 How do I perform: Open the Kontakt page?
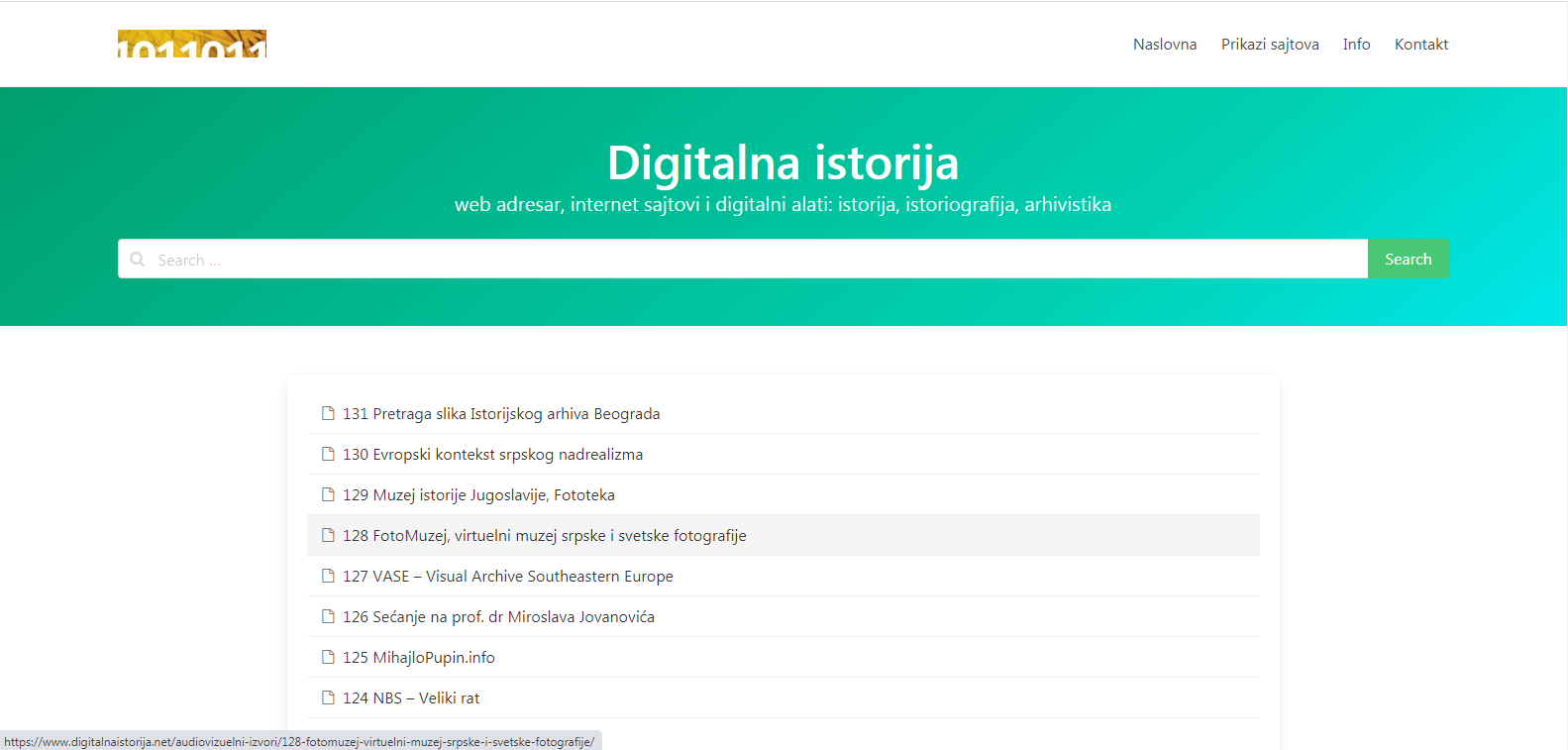tap(1421, 45)
